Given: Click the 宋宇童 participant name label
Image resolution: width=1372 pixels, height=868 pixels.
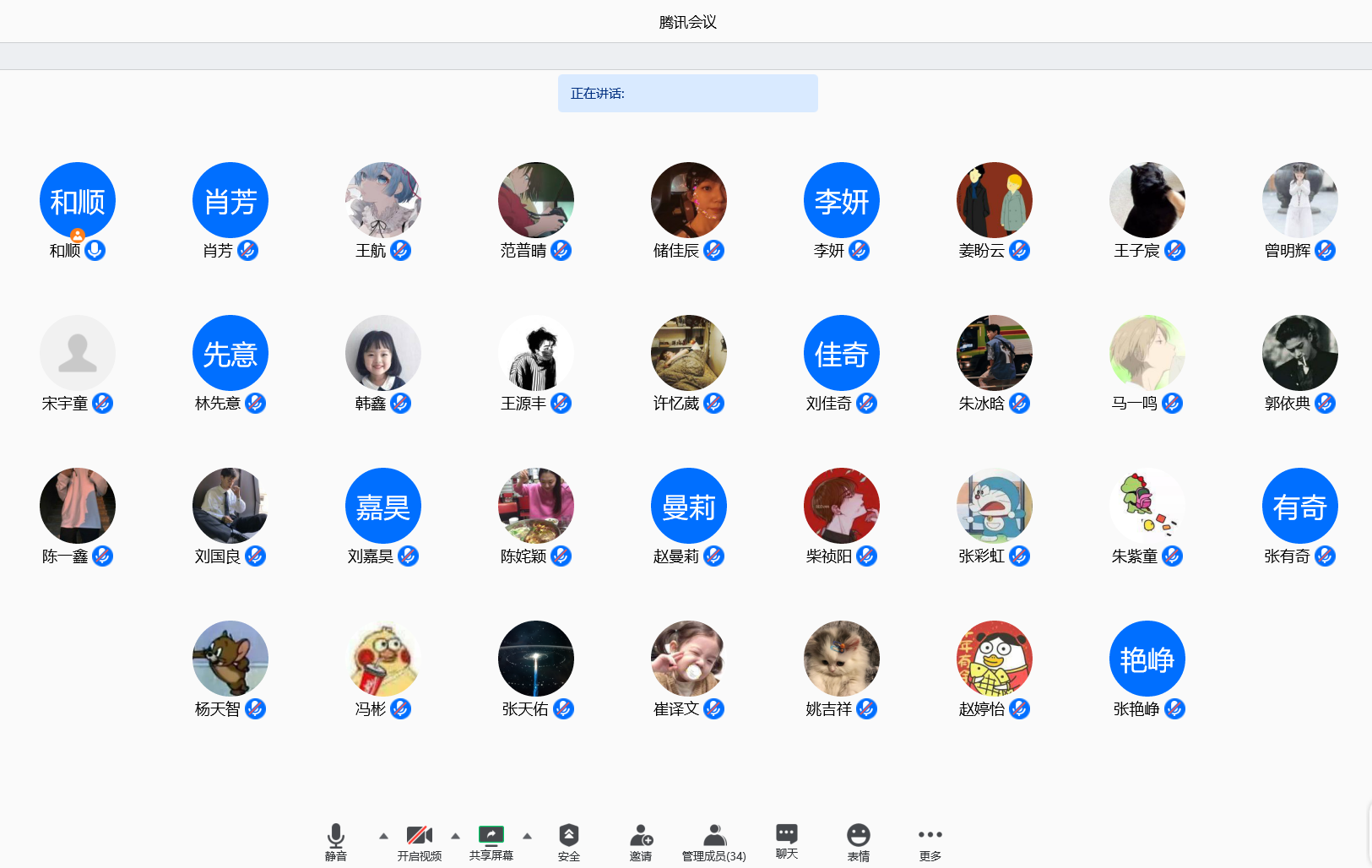Looking at the screenshot, I should coord(65,404).
